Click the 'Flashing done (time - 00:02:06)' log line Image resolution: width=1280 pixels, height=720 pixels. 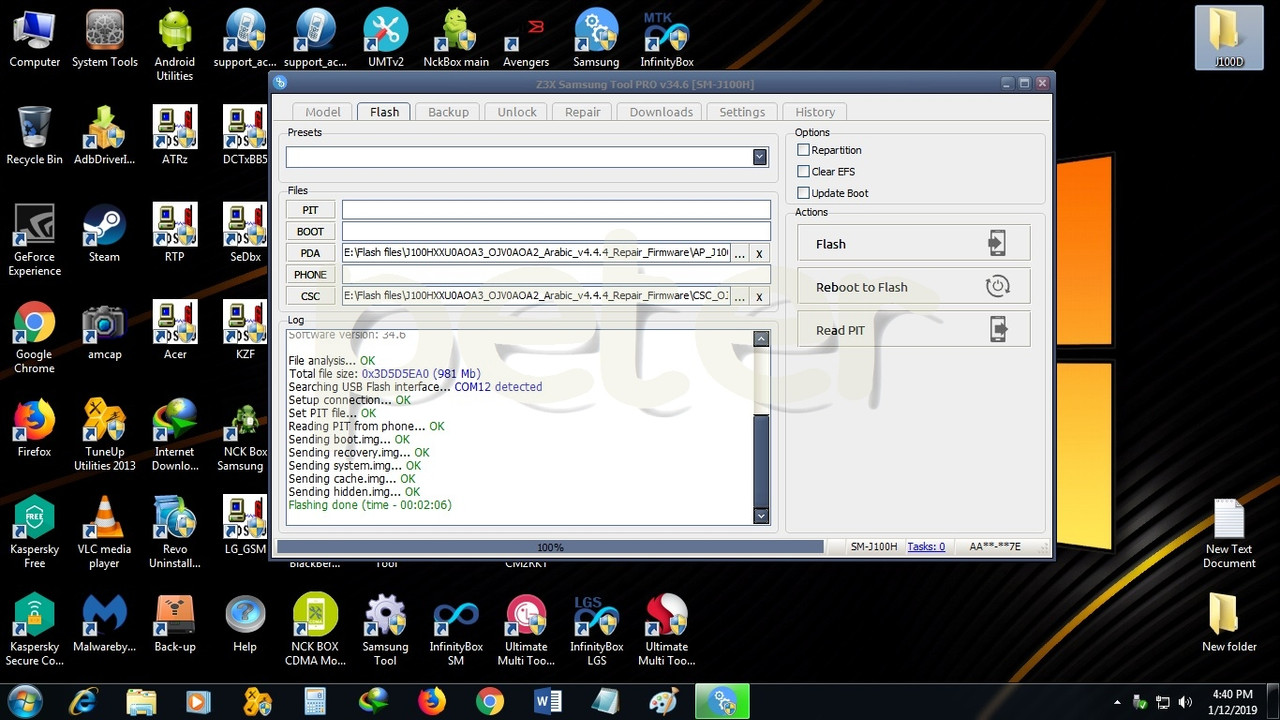[x=370, y=505]
